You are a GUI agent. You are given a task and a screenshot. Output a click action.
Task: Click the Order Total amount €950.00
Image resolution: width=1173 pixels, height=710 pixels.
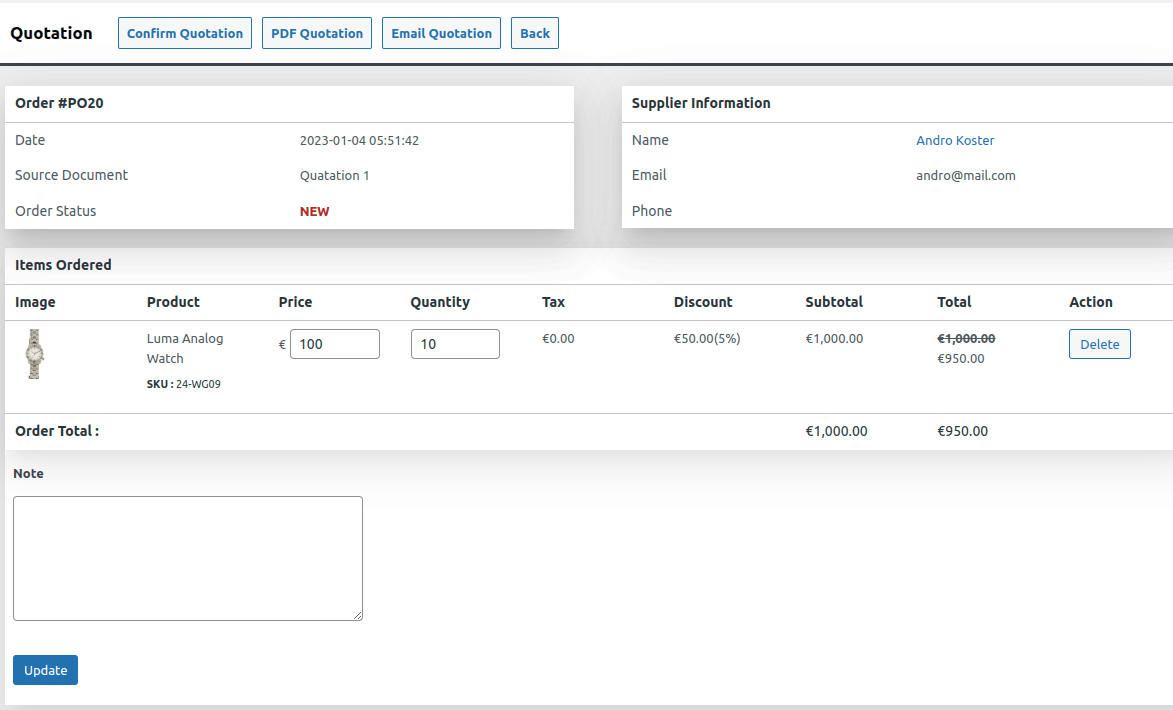pos(962,432)
